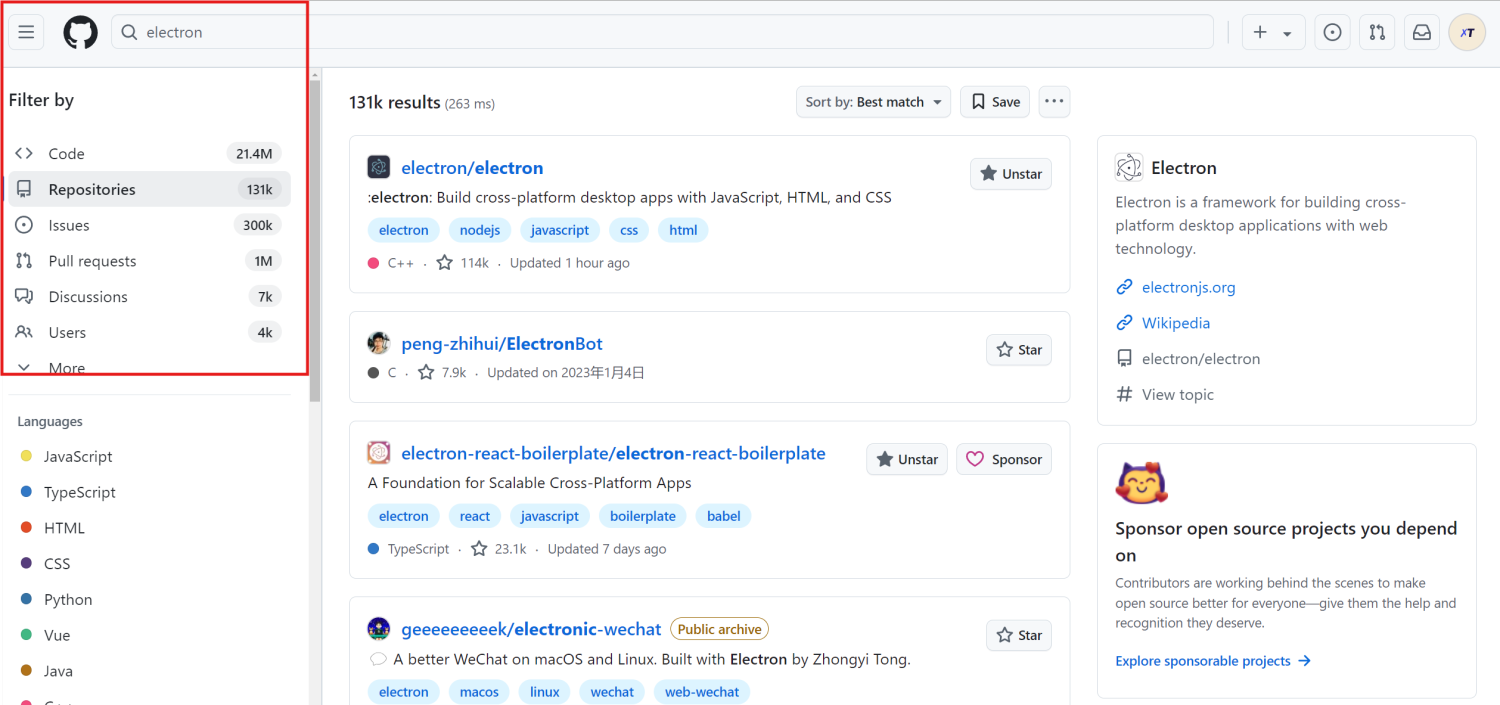Screen dimensions: 1500x705
Task: Open the Issues icon in header
Action: [x=1332, y=32]
